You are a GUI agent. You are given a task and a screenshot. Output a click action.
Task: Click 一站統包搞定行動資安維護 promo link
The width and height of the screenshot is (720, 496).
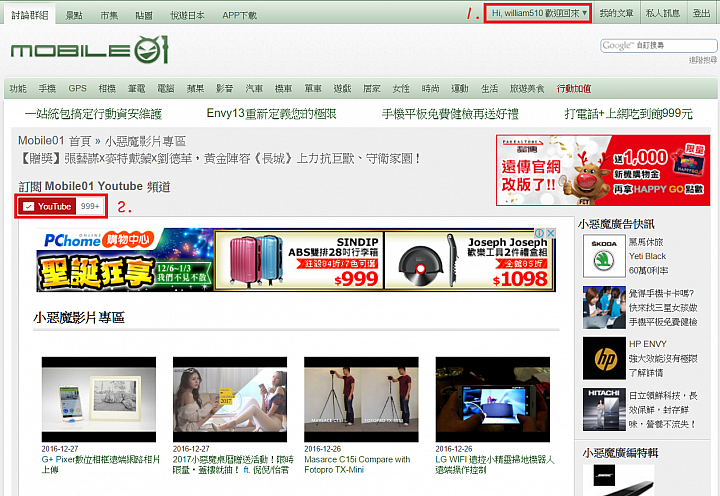coord(93,113)
